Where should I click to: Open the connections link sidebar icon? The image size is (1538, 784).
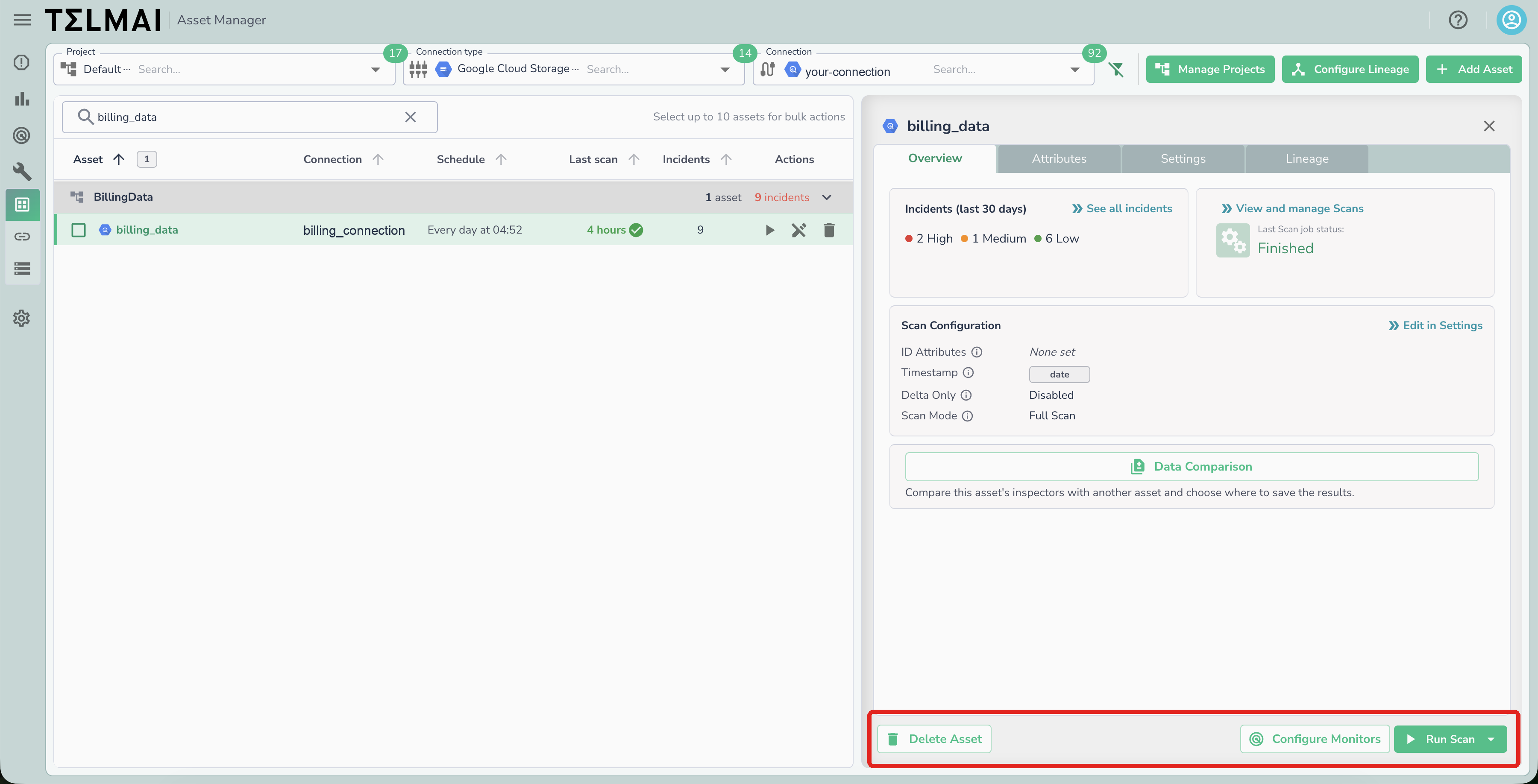point(22,237)
